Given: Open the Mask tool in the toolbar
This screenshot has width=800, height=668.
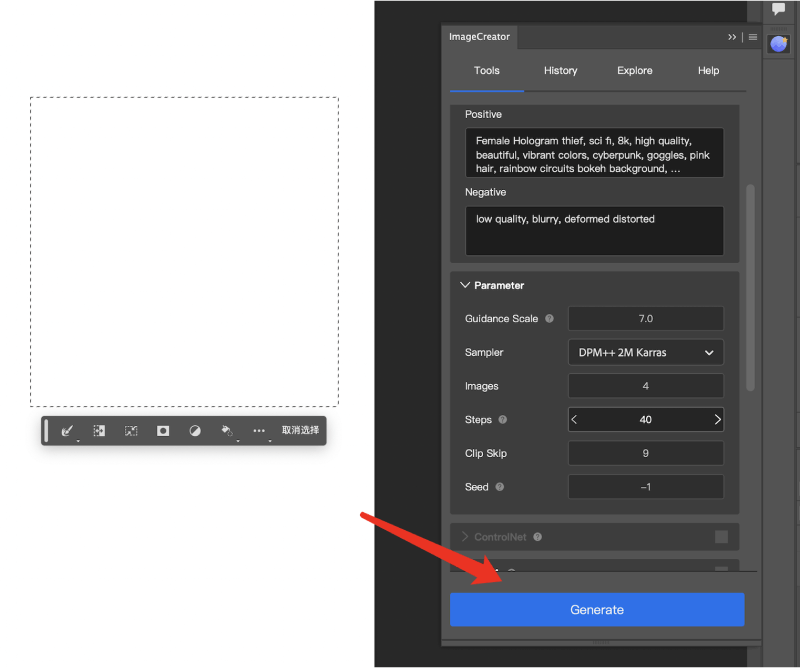Looking at the screenshot, I should click(163, 431).
